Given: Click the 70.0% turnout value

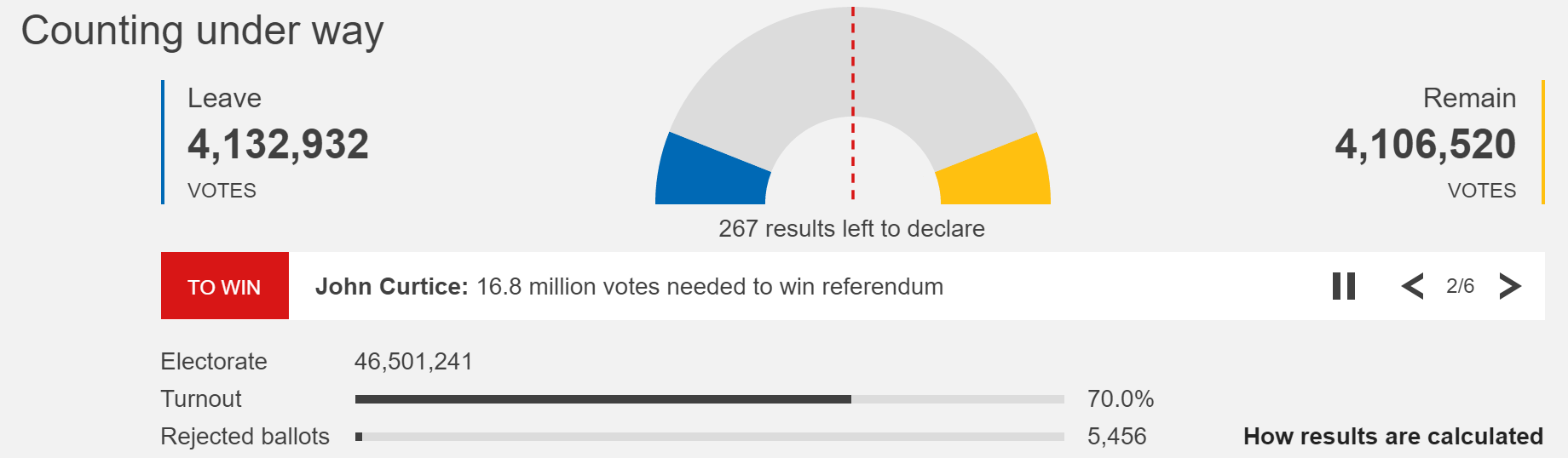Looking at the screenshot, I should pos(1120,399).
